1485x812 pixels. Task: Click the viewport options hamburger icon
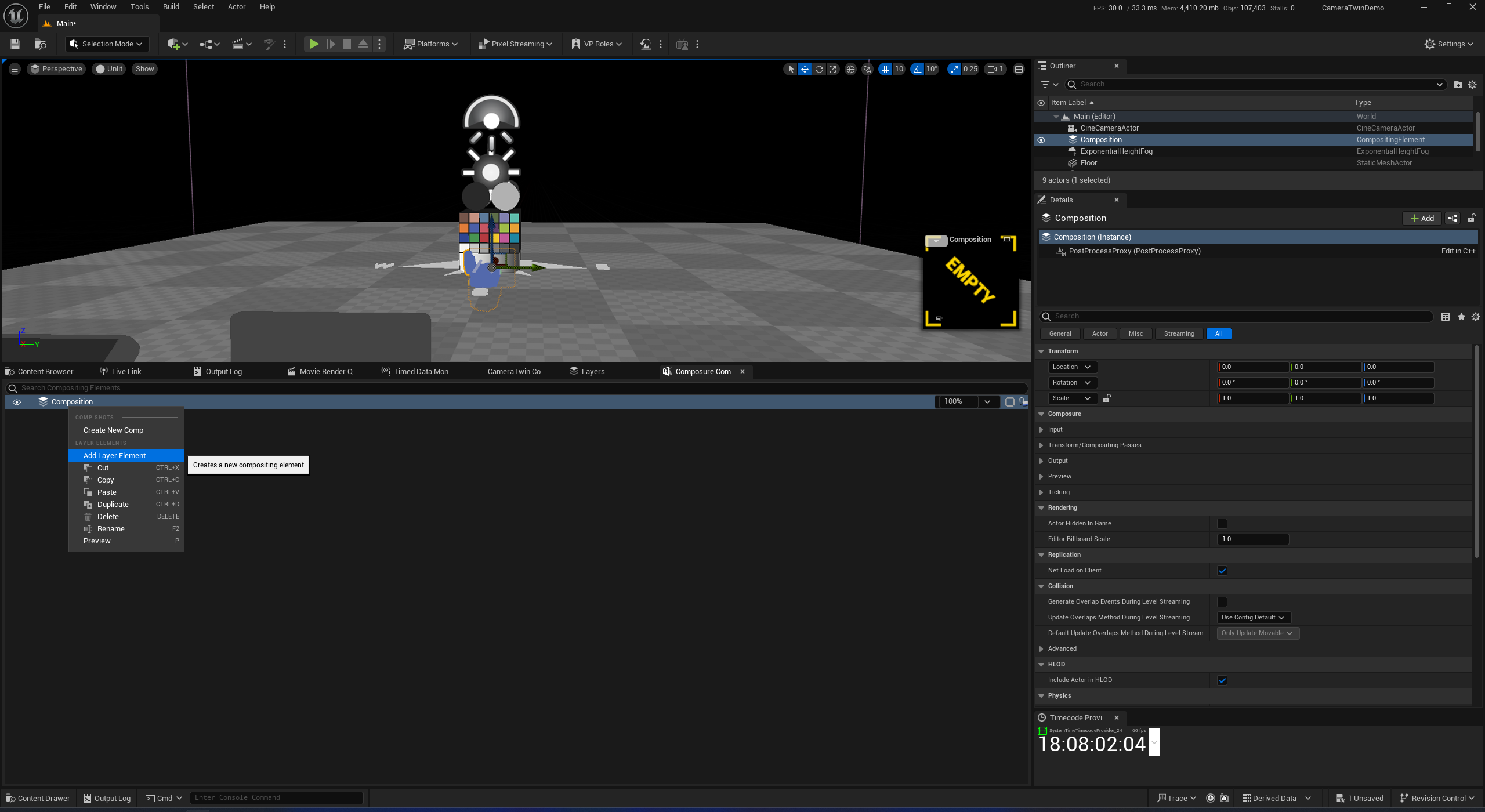(15, 69)
